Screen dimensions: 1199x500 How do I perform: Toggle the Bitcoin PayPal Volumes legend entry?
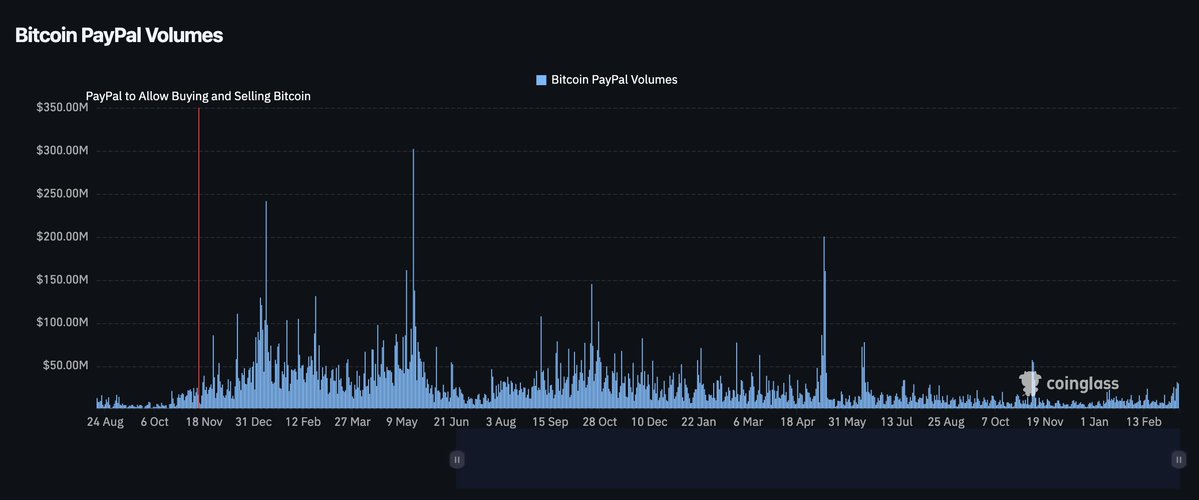607,80
